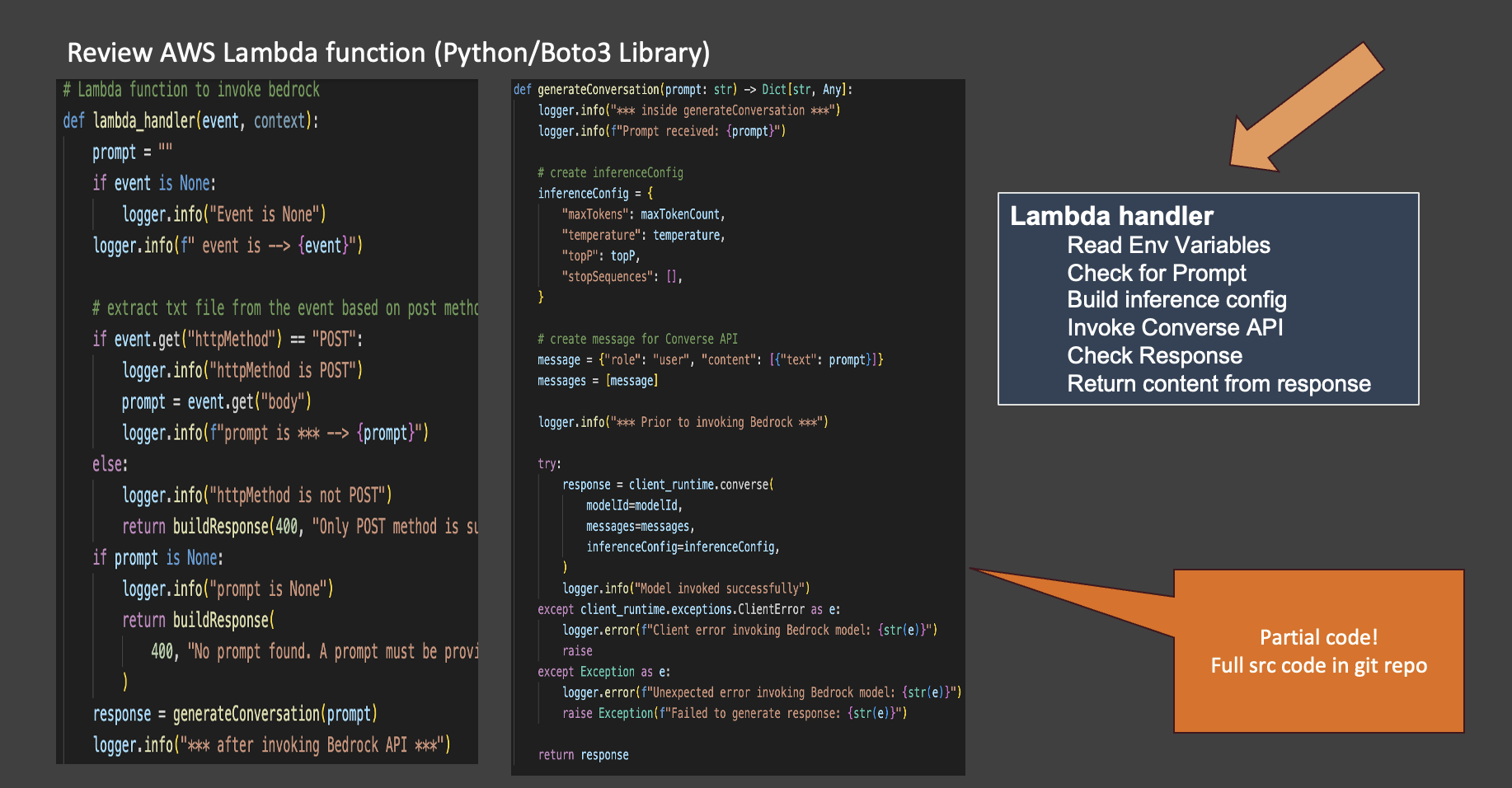Click the line '"stopSequences": [],'

622,277
